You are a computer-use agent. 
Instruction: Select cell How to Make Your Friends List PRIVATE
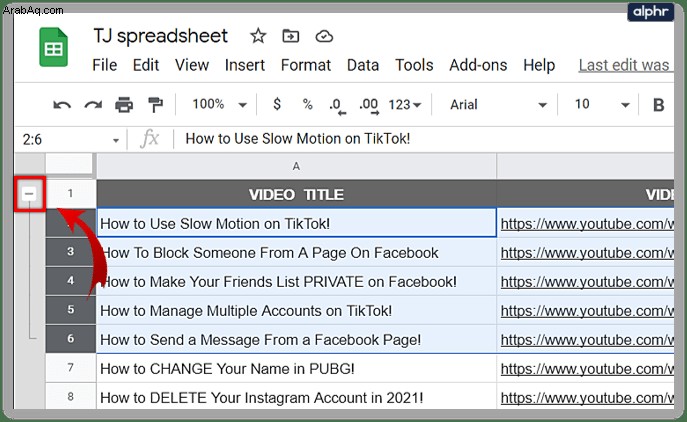click(296, 281)
